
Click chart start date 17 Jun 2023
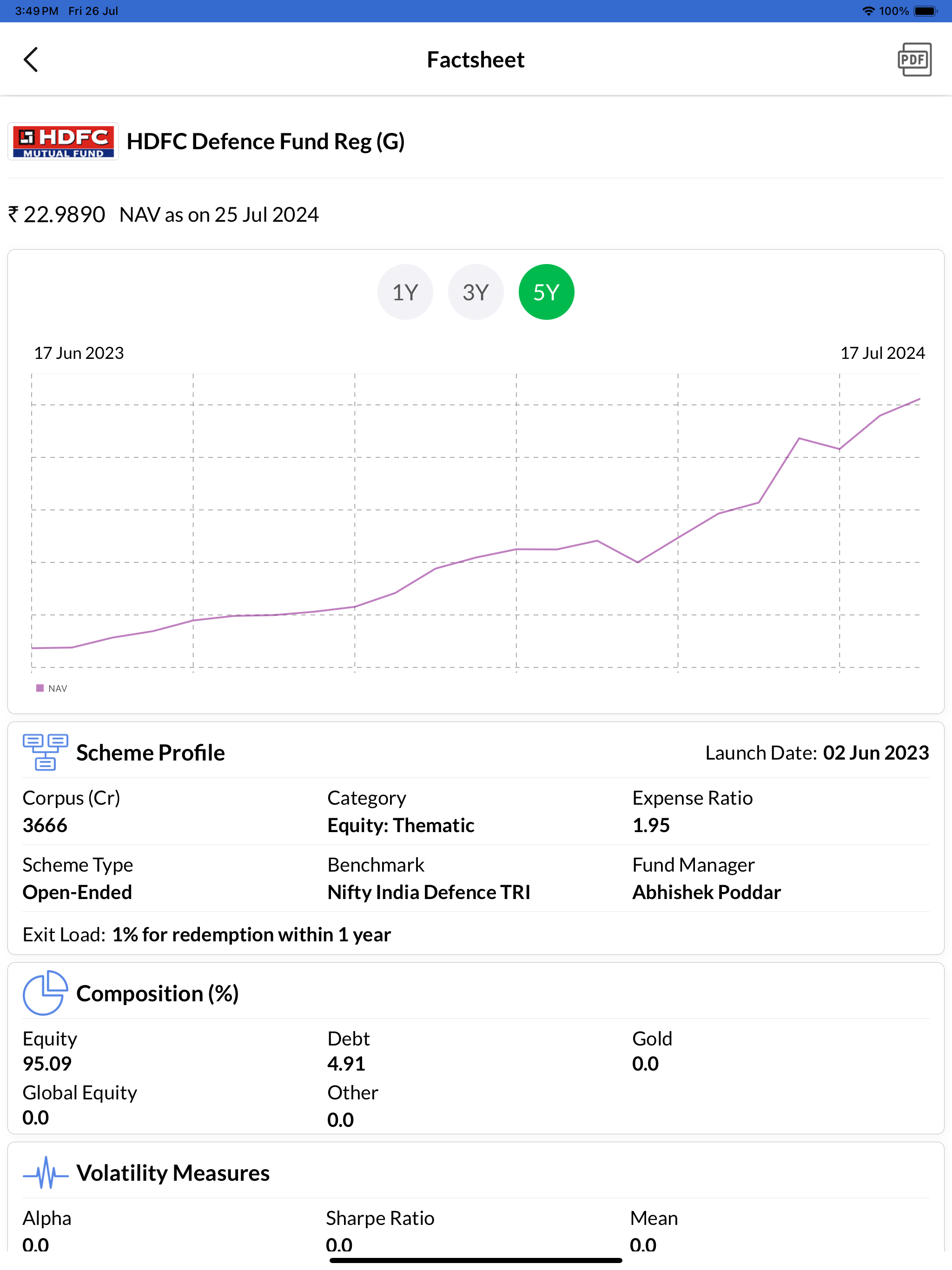79,352
